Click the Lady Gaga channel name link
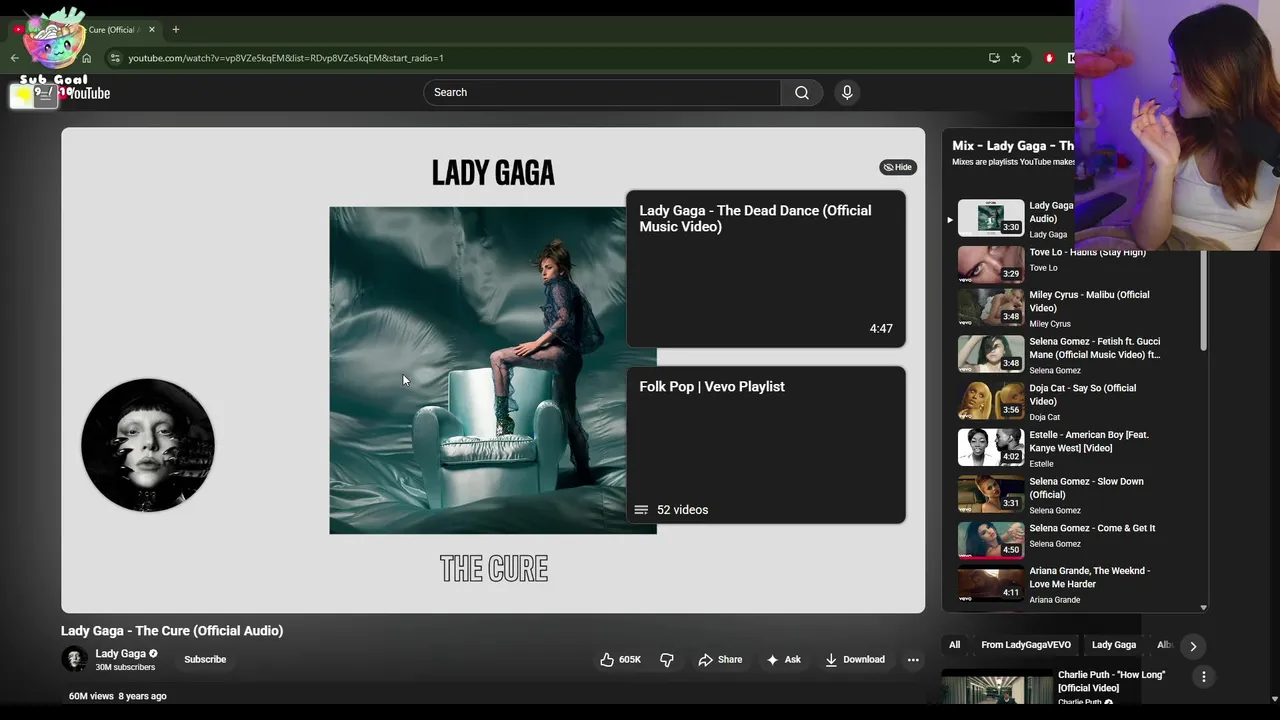 (x=120, y=654)
